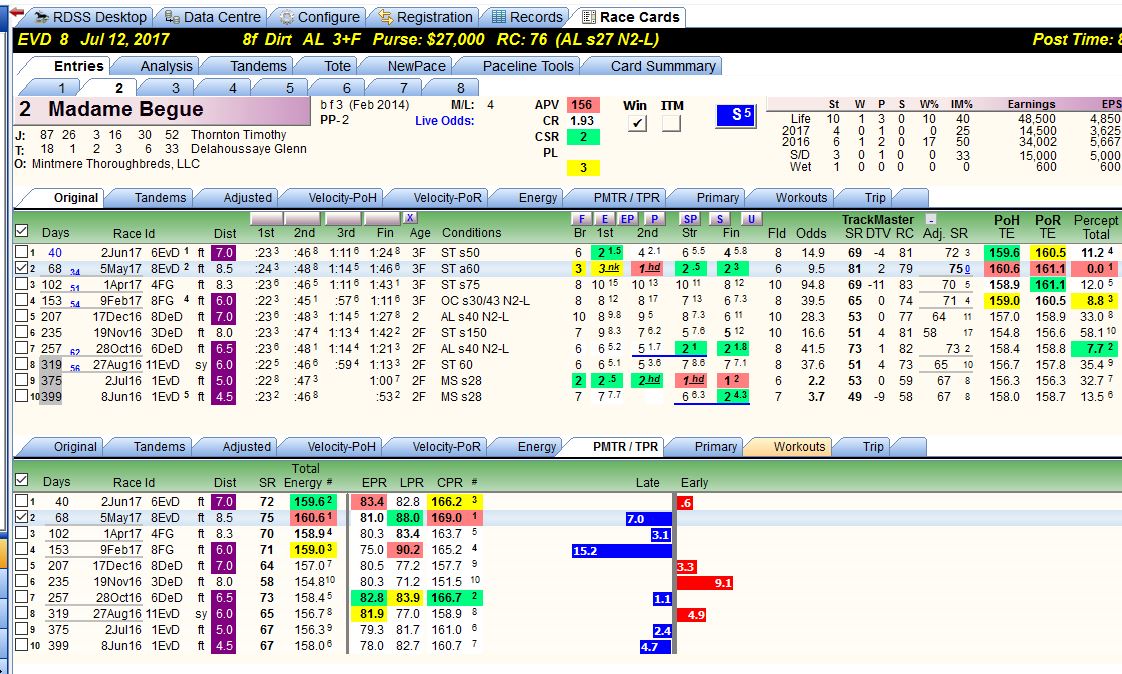The image size is (1122, 674).
Task: Select horse number tab 3
Action: click(175, 88)
